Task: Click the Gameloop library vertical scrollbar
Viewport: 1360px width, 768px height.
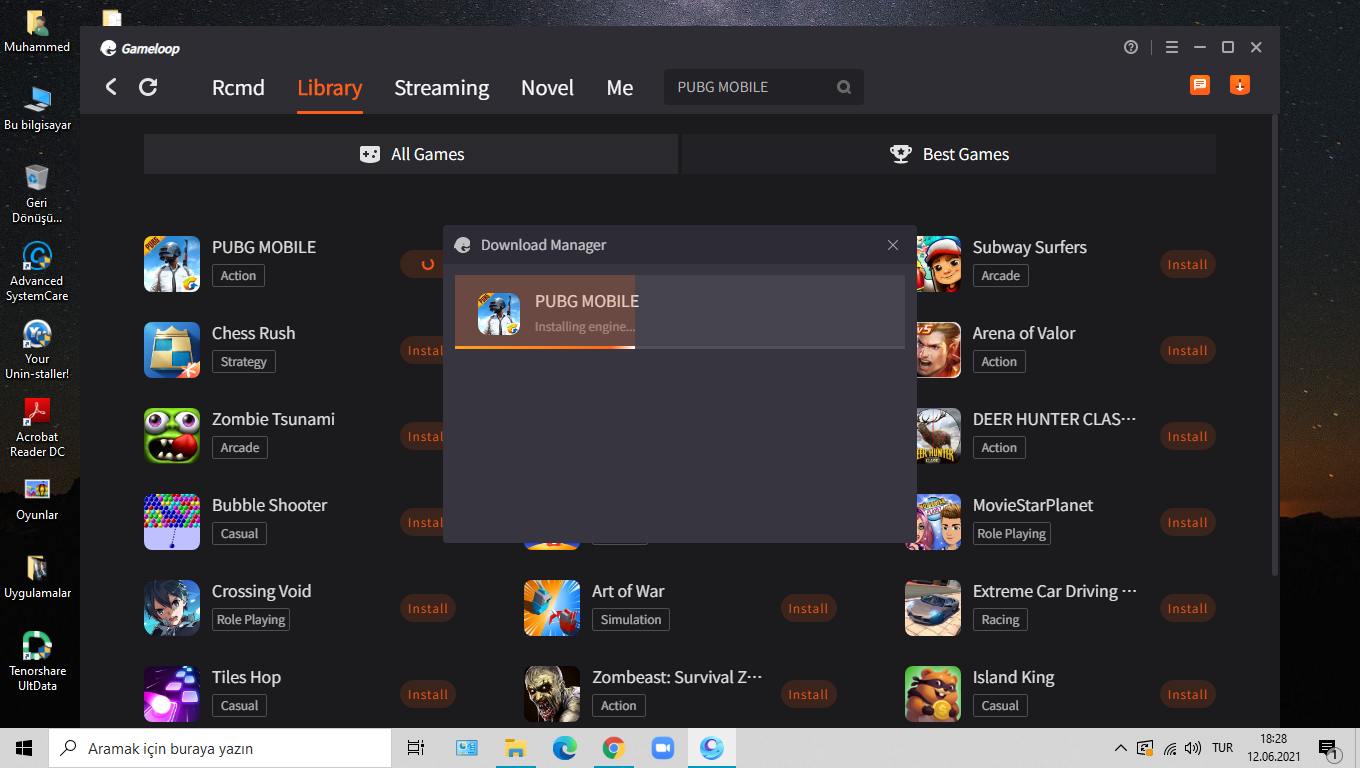Action: pos(1275,345)
